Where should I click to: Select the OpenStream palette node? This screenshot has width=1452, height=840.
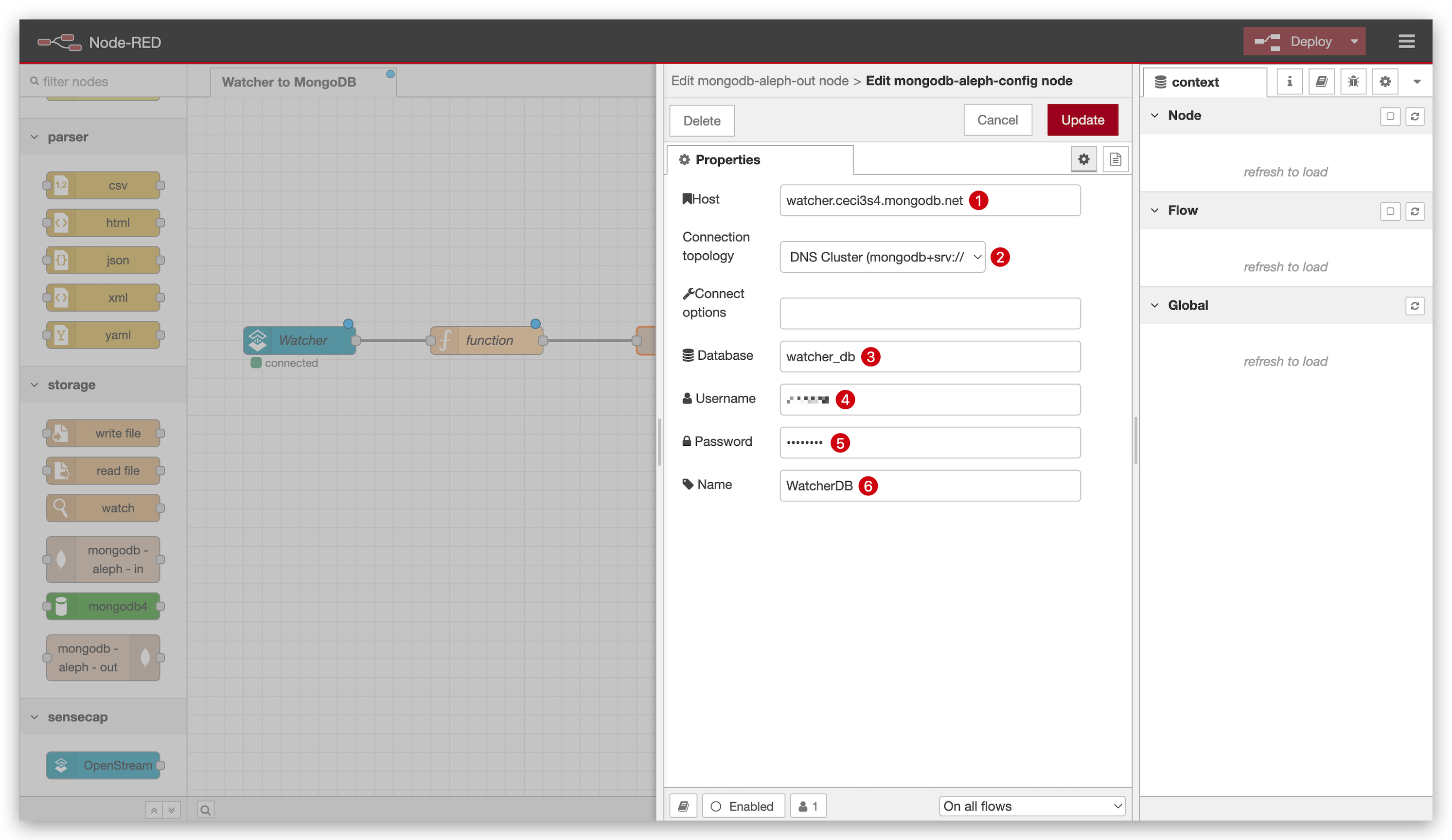tap(103, 765)
